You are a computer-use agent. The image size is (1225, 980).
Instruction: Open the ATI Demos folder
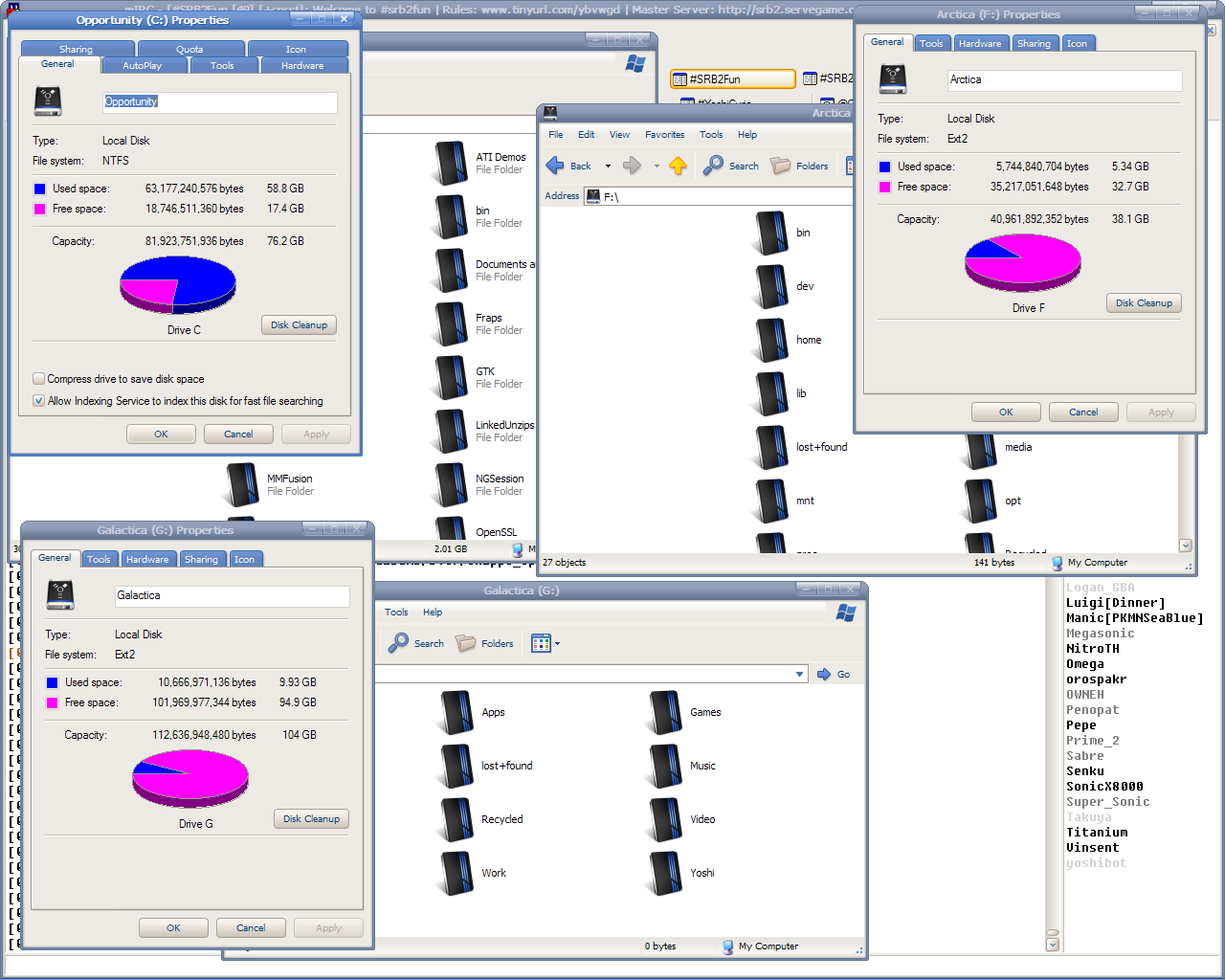click(x=451, y=163)
